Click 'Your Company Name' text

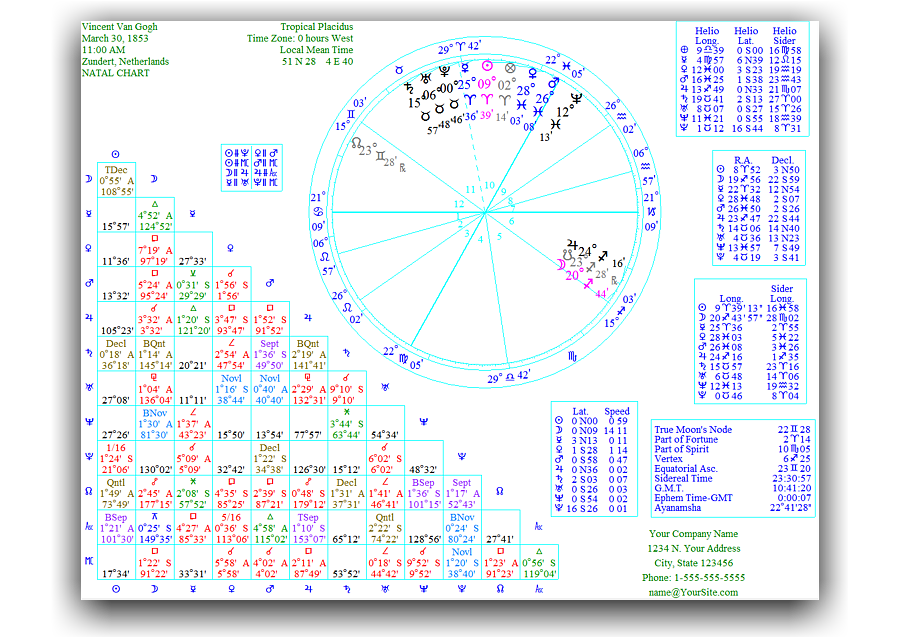click(x=693, y=534)
